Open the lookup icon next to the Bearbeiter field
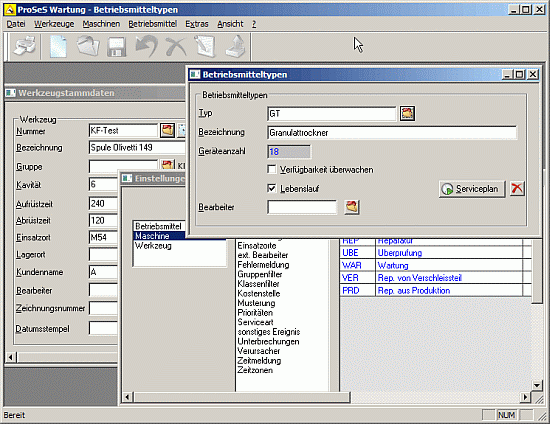550x424 pixels. pos(352,207)
